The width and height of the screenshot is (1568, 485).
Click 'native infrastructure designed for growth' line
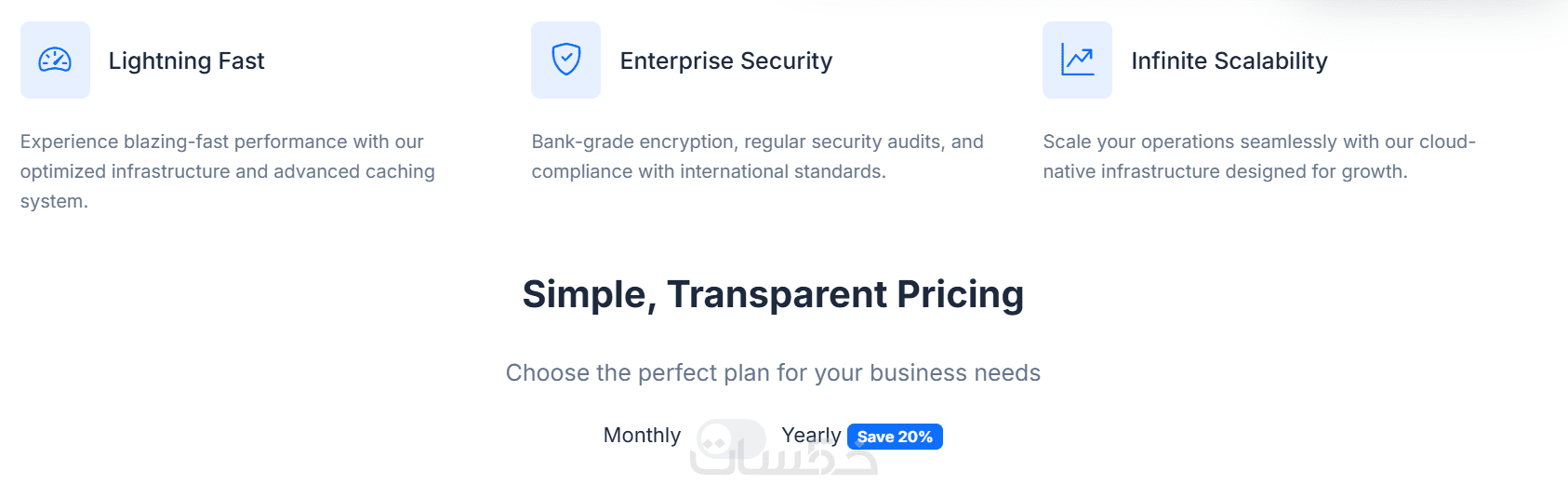point(1225,172)
